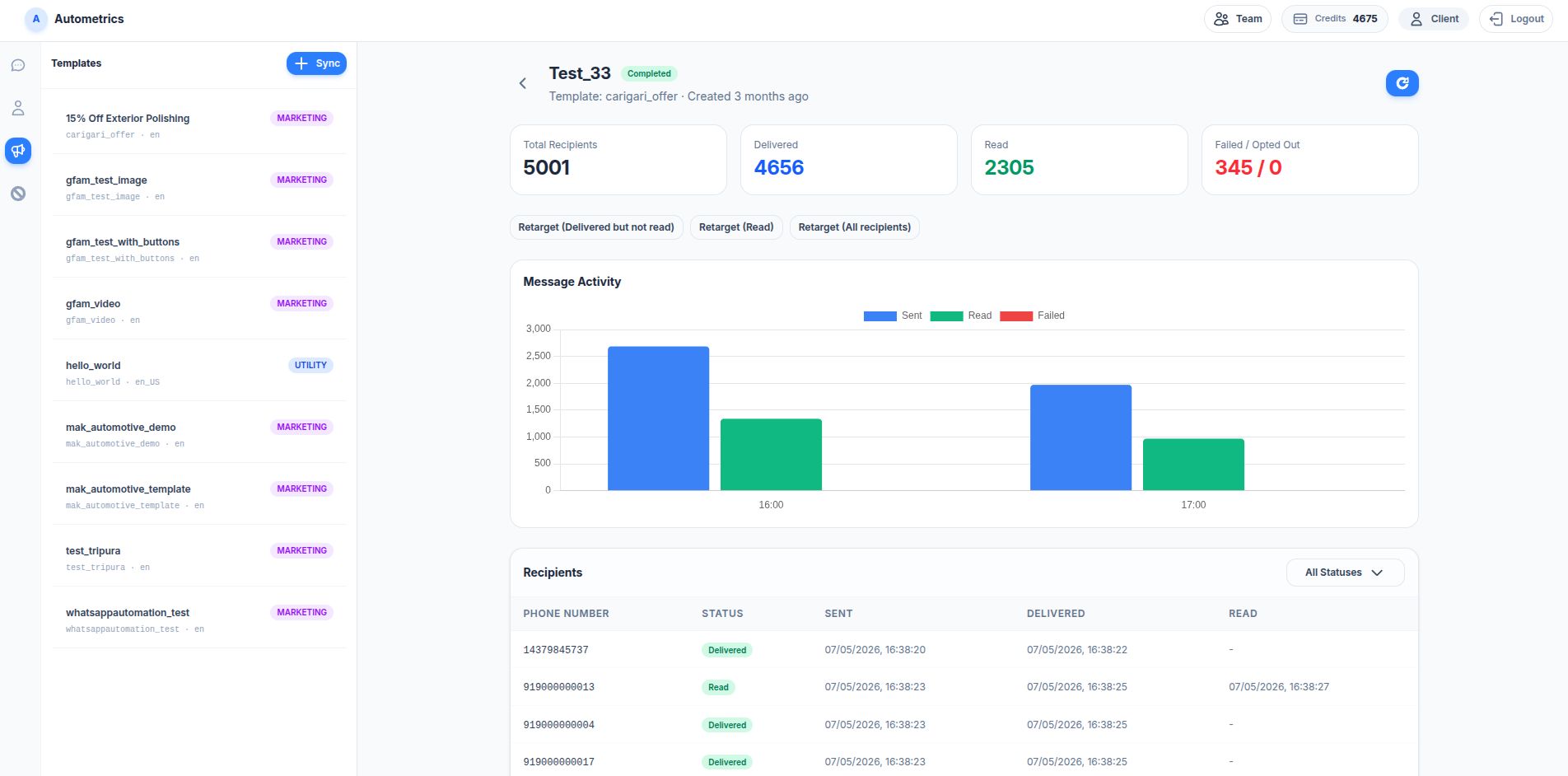1568x776 pixels.
Task: Open the chat messages sidebar icon
Action: click(x=18, y=65)
